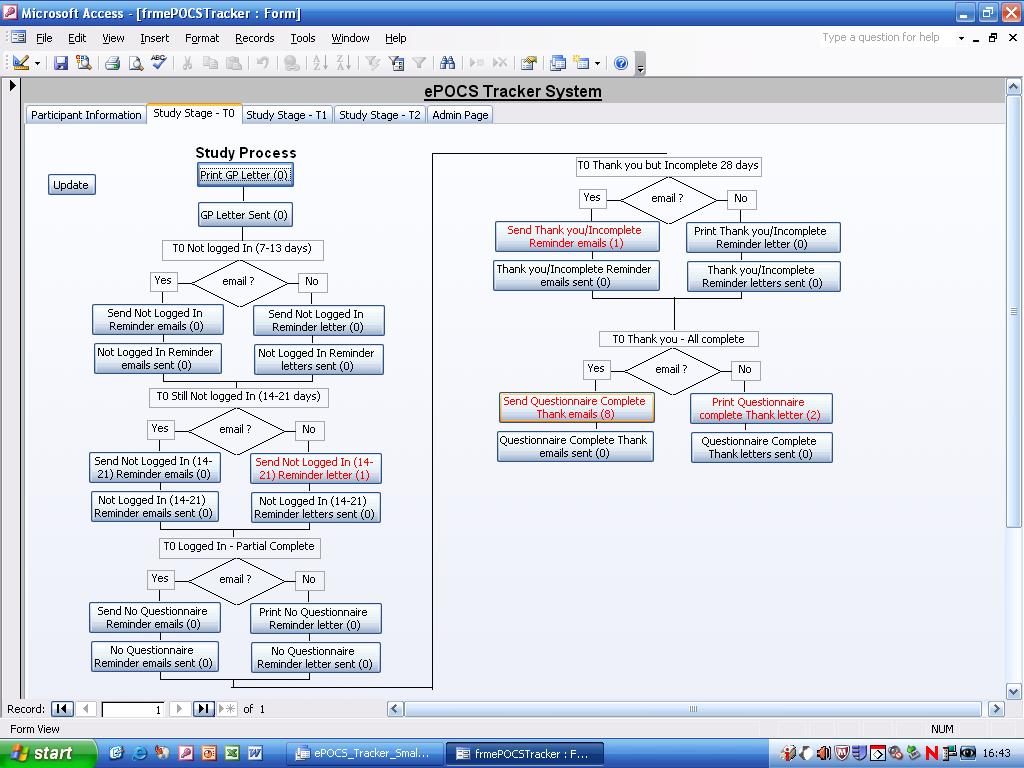The height and width of the screenshot is (768, 1024).
Task: Switch to Study Stage - T1 tab
Action: (x=286, y=115)
